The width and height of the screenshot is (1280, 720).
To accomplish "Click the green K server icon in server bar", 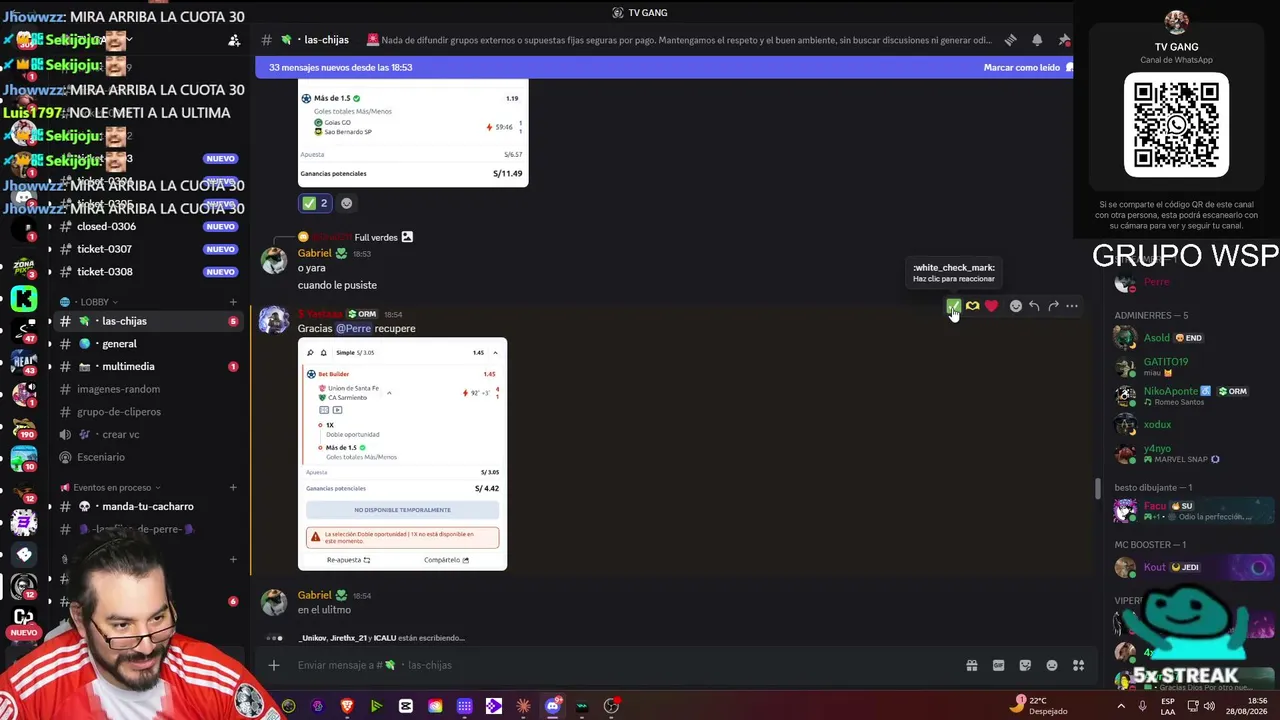I will (24, 298).
